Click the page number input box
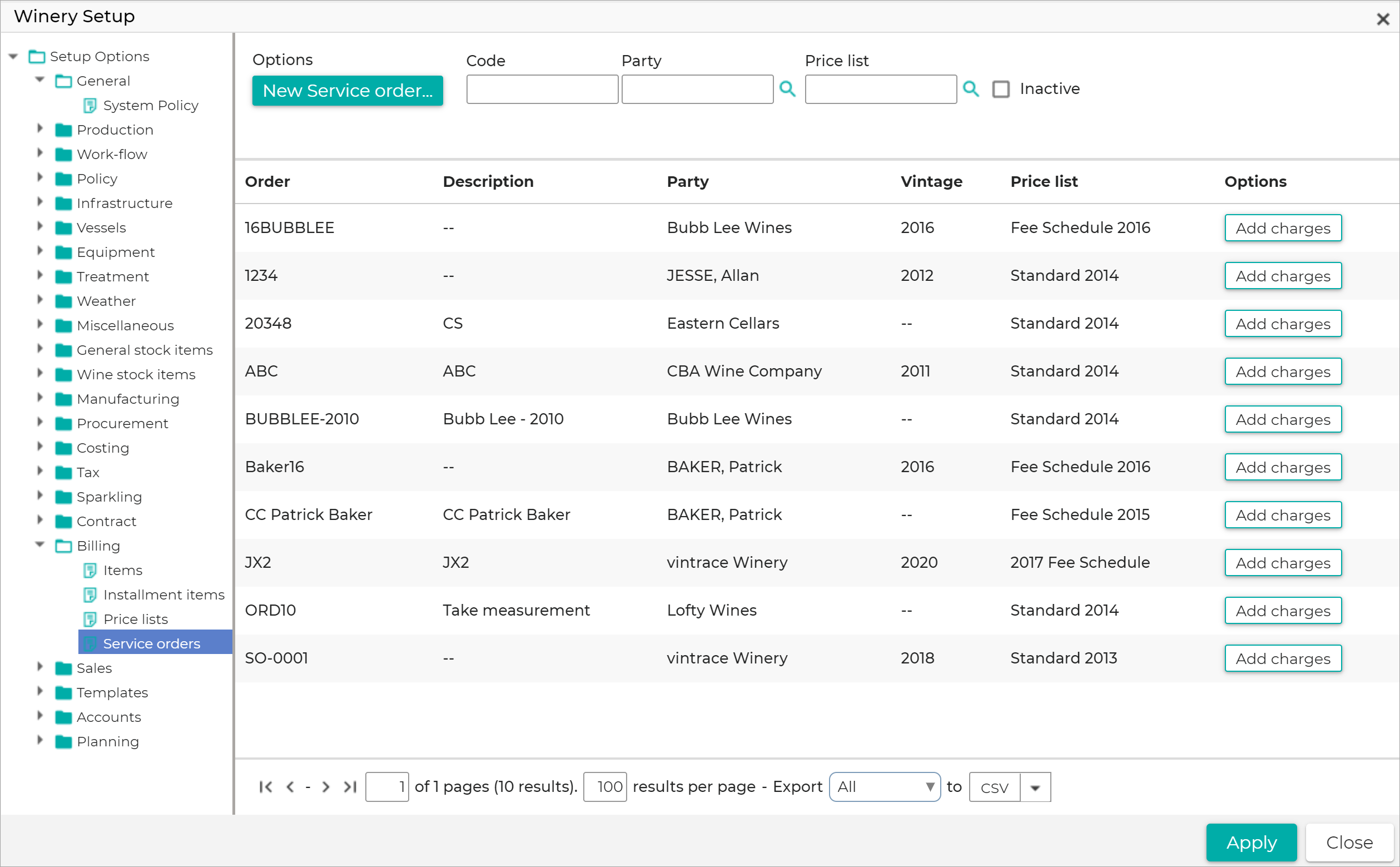The image size is (1400, 867). tap(387, 787)
